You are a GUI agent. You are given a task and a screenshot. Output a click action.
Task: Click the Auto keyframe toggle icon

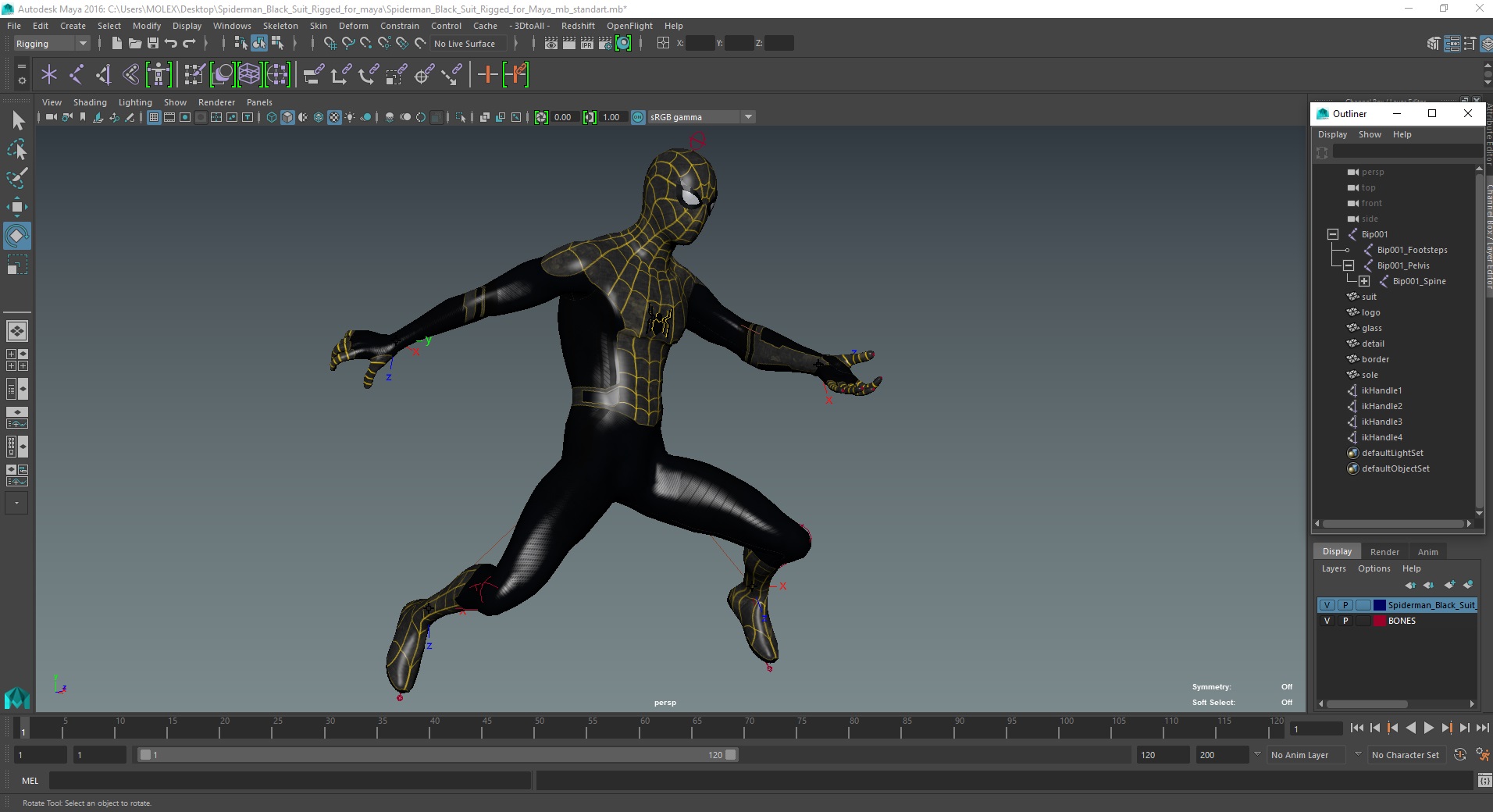[x=1459, y=755]
